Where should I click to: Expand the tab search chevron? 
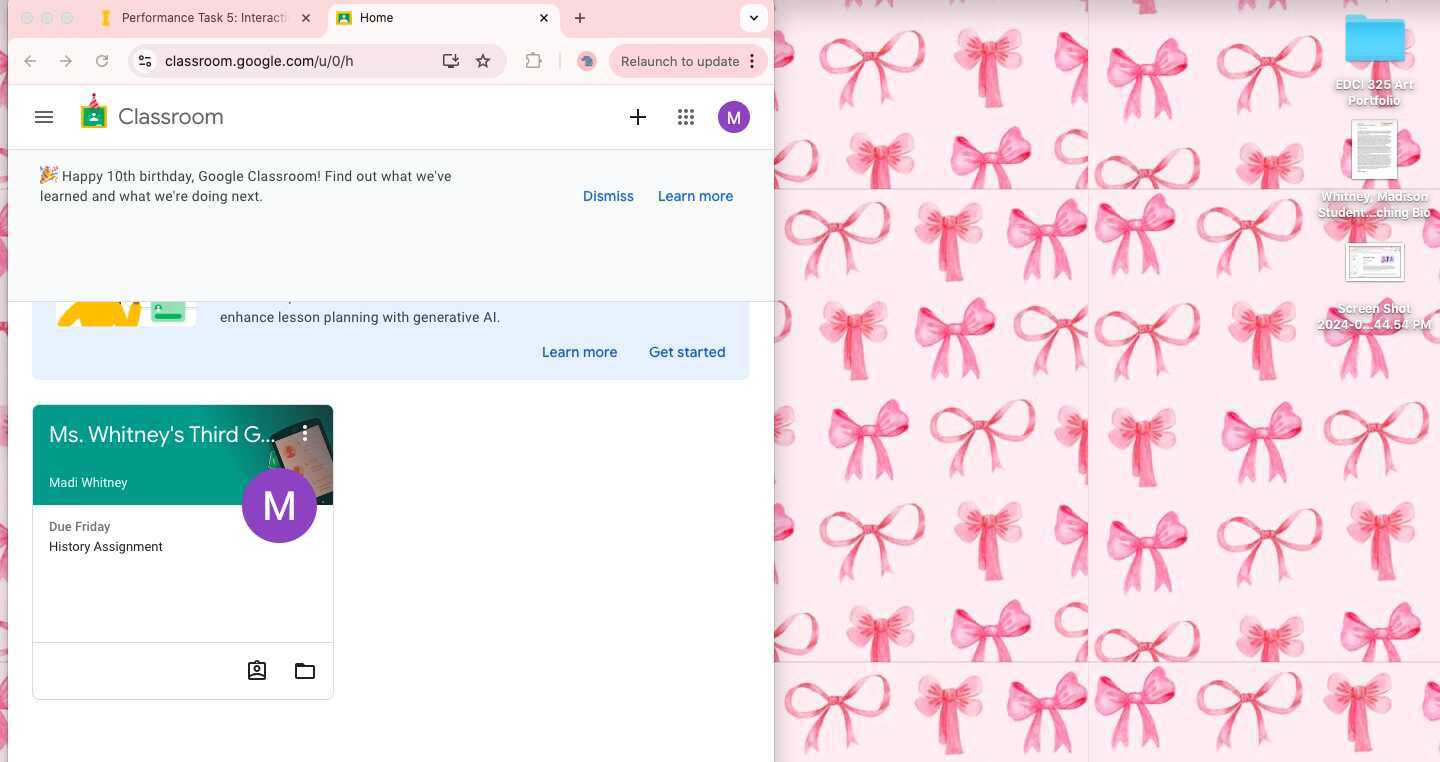[x=753, y=17]
